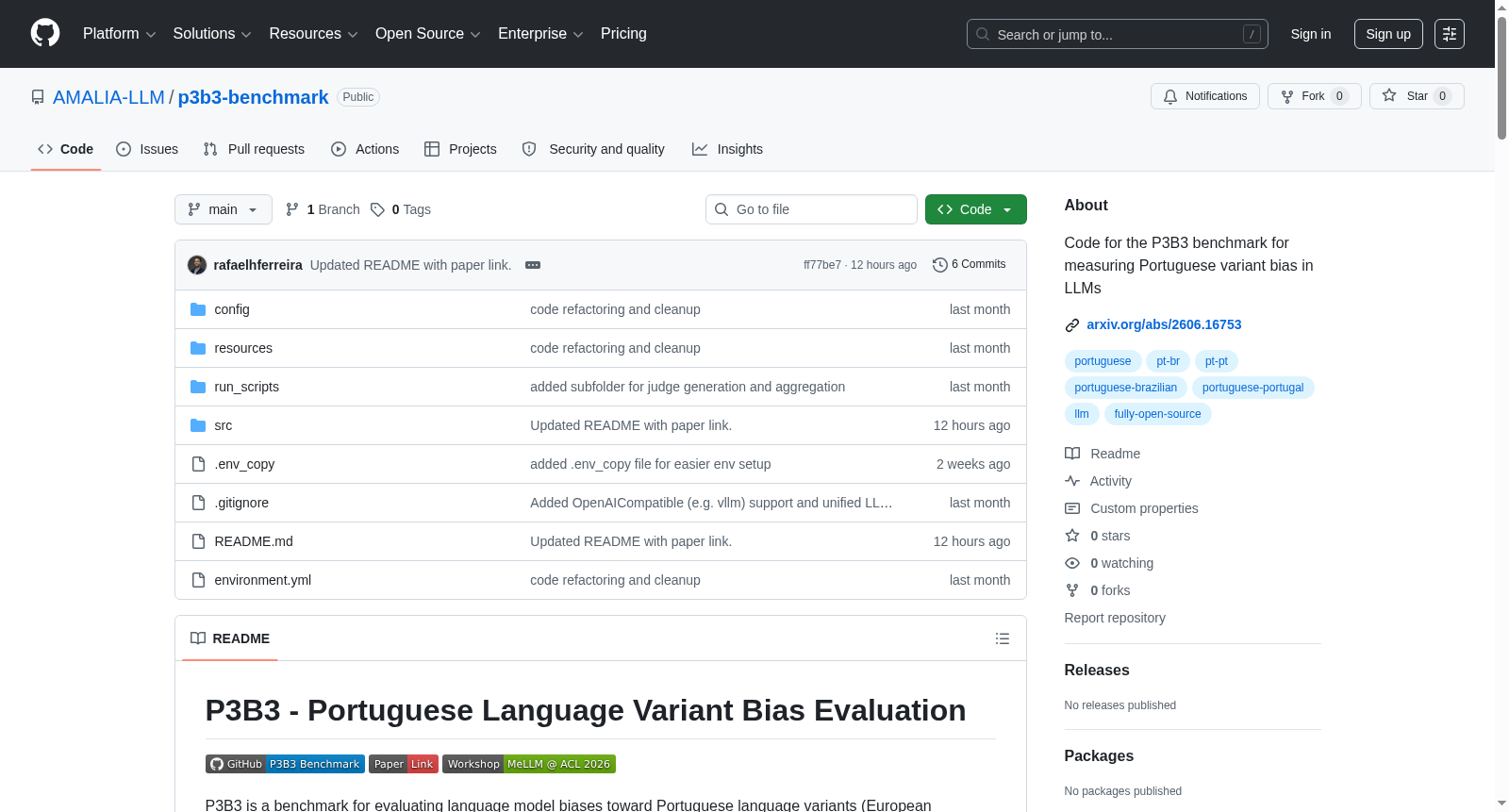Open the Projects tab
1509x812 pixels.
coord(460,149)
